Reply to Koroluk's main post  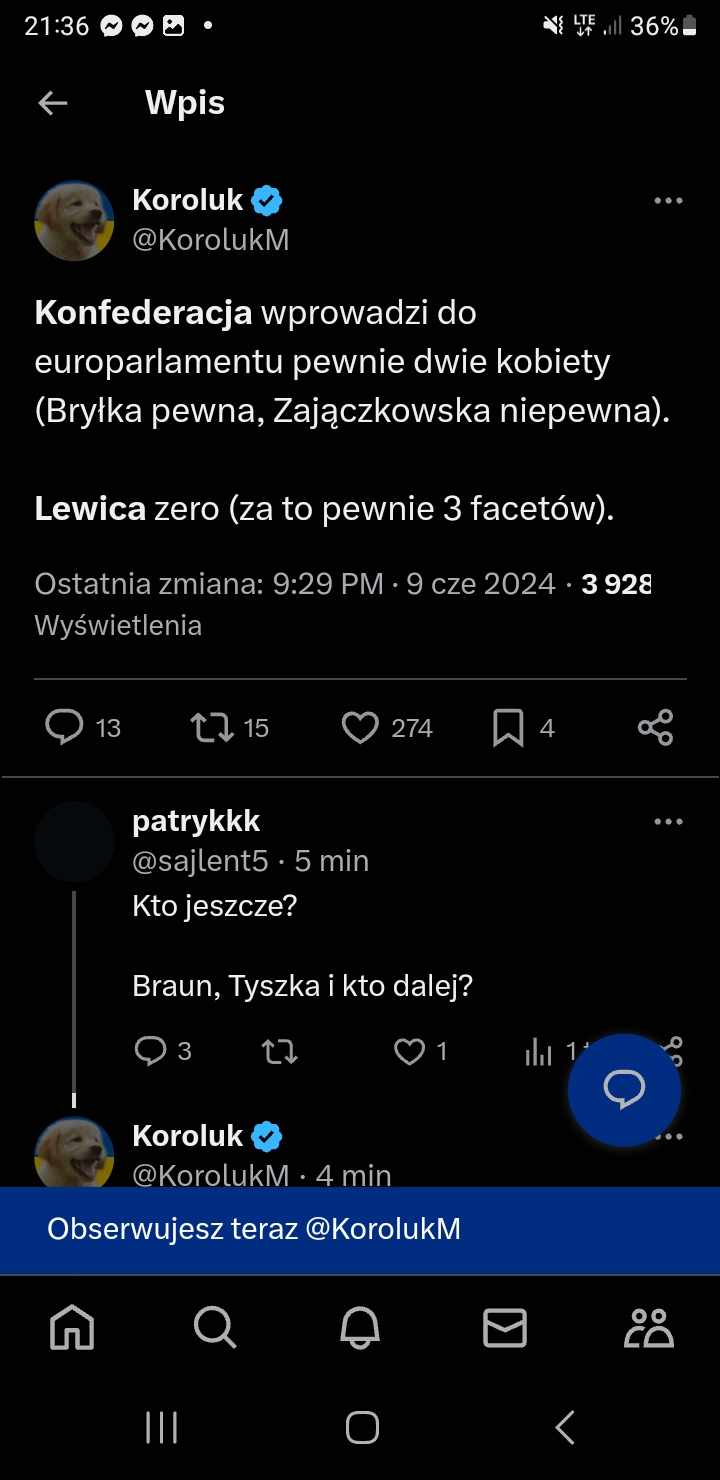click(65, 728)
